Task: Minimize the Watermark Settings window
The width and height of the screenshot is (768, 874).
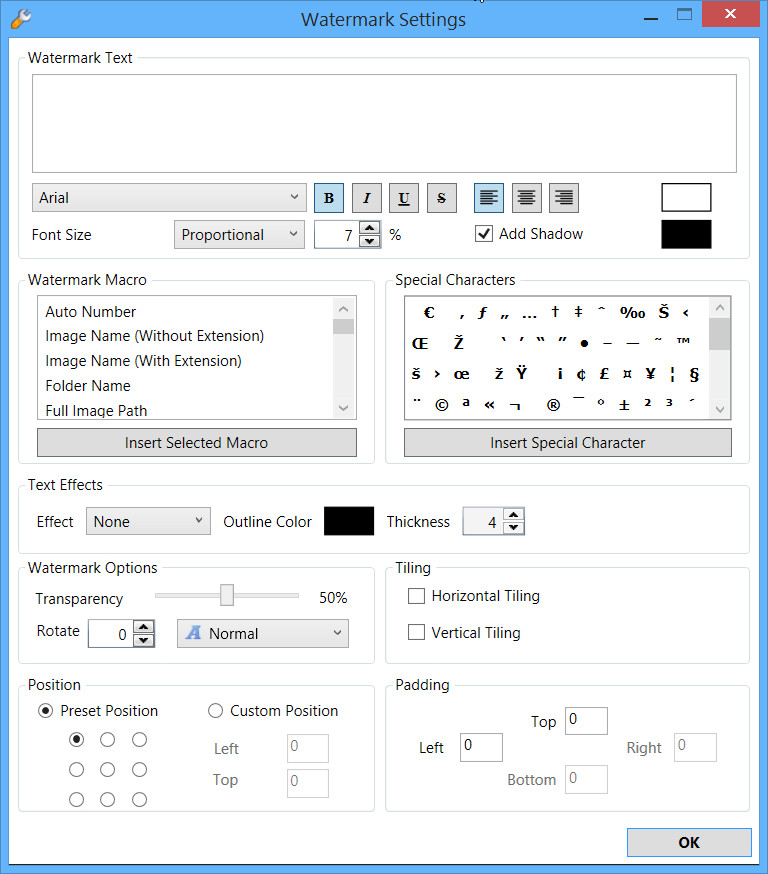Action: (650, 18)
